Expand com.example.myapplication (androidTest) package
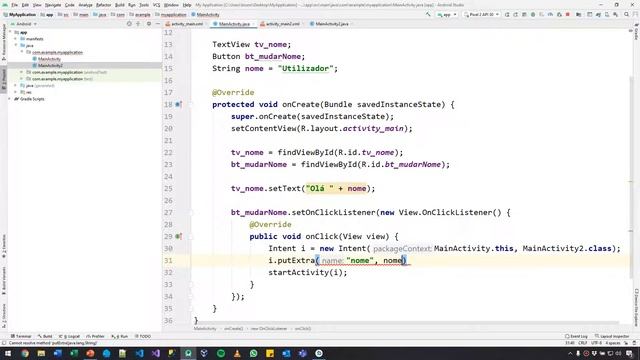Screen dimensions: 640x360 22,72
